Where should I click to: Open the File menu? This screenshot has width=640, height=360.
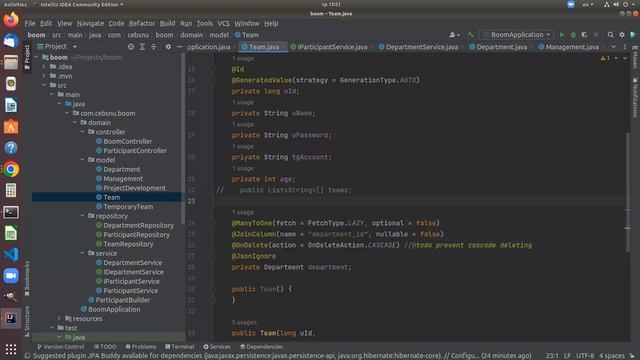coord(30,24)
